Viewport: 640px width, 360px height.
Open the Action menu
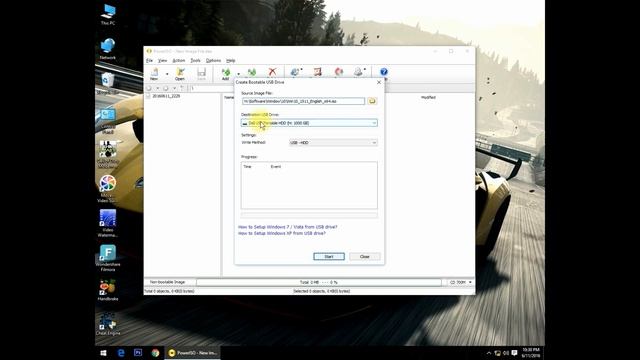click(x=178, y=60)
